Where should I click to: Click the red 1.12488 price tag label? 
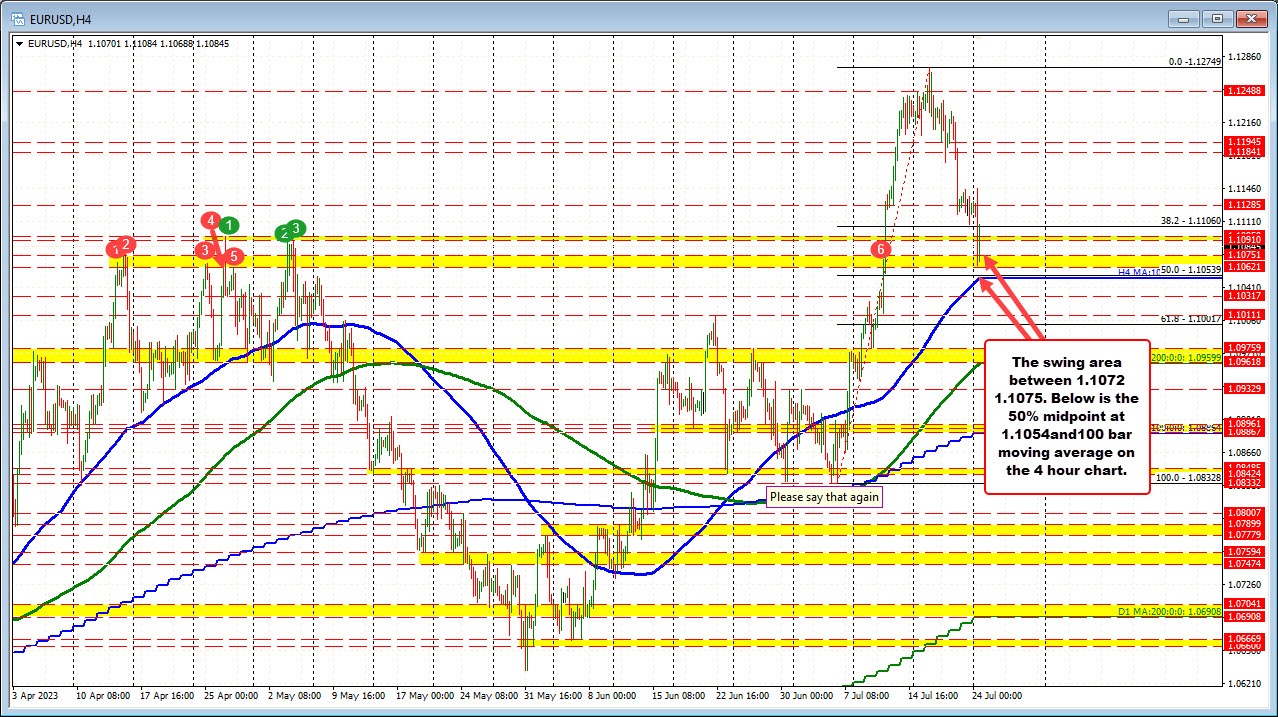click(x=1244, y=90)
